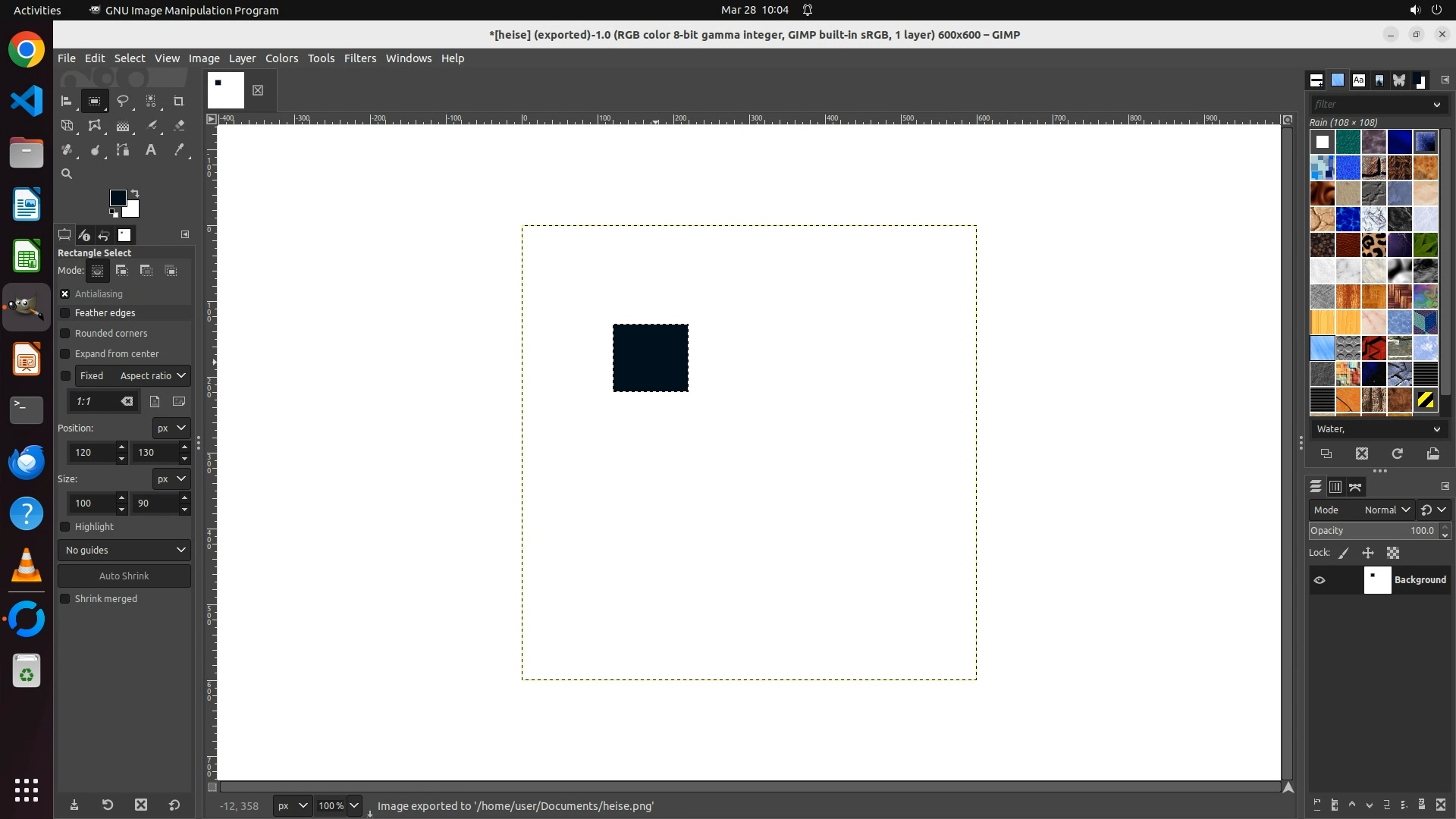Click the foreground color swatch

tap(118, 198)
